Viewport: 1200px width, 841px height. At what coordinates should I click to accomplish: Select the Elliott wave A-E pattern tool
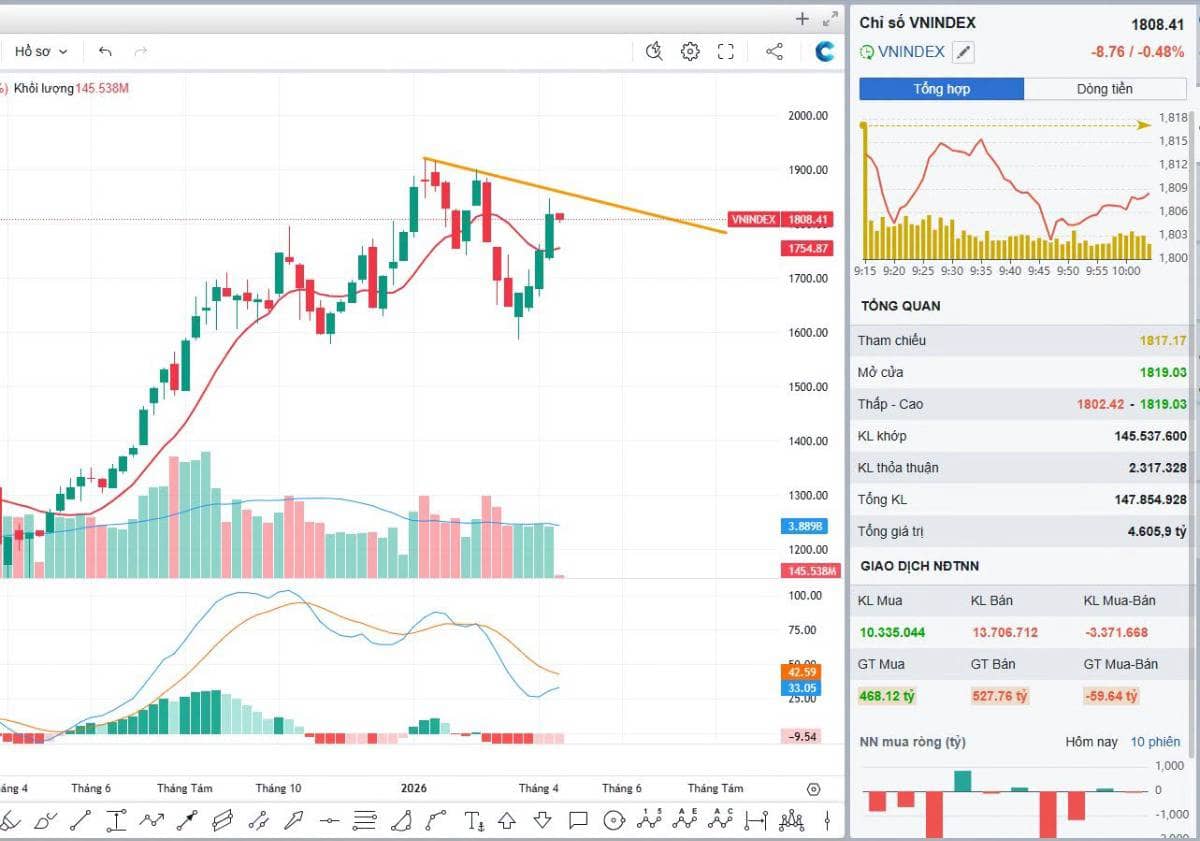click(685, 819)
